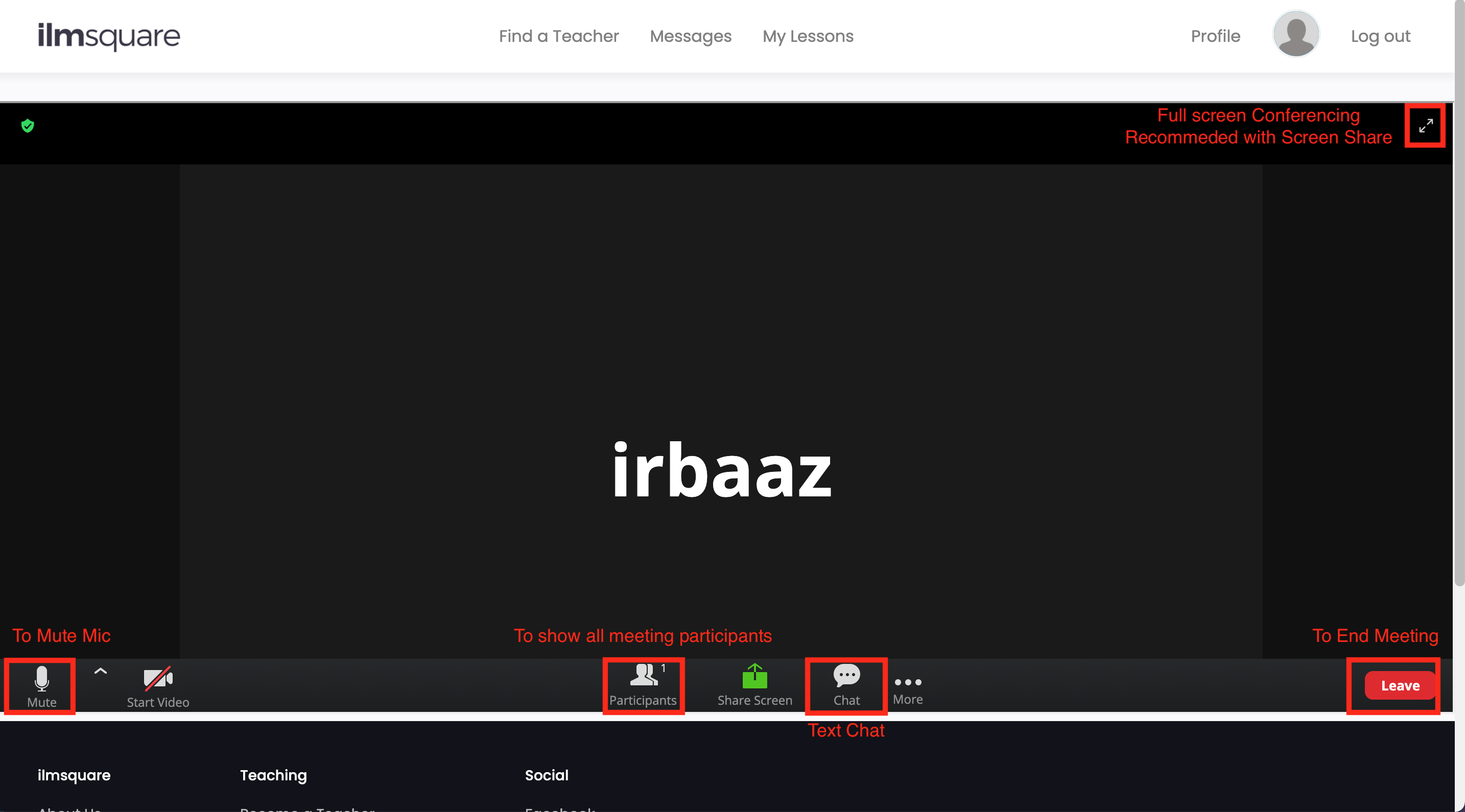
Task: Go to Messages in navigation
Action: pos(690,36)
